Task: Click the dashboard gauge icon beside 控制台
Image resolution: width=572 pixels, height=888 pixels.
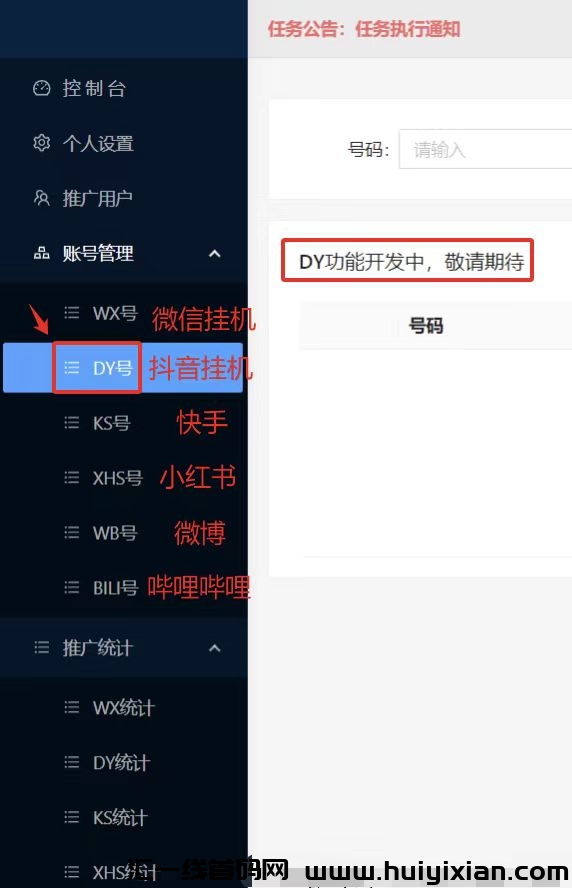Action: [x=41, y=88]
